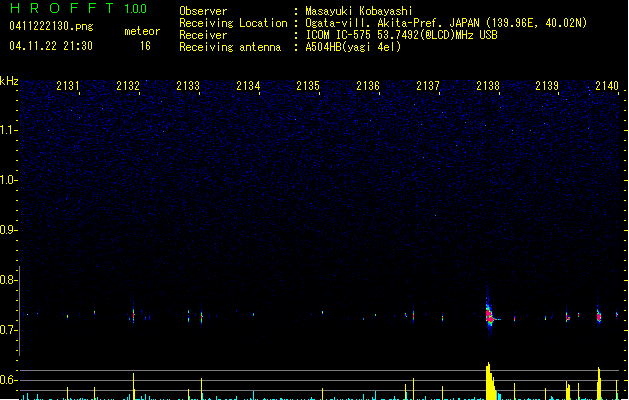Click the 2139 time axis marker

tap(547, 86)
